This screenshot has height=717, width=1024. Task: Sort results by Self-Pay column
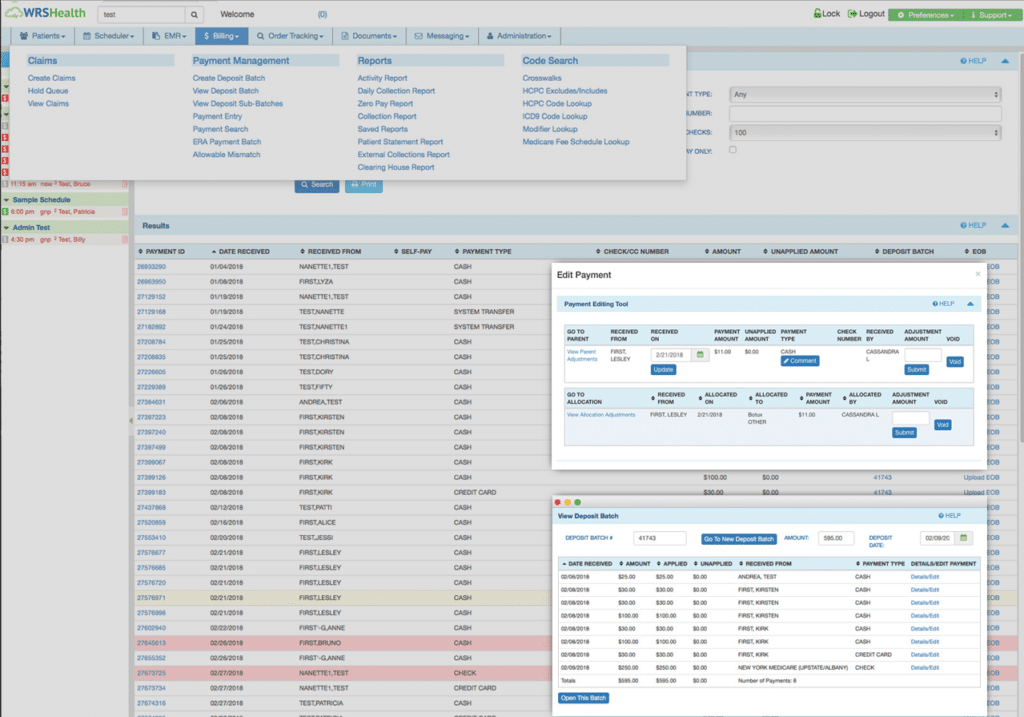[413, 251]
